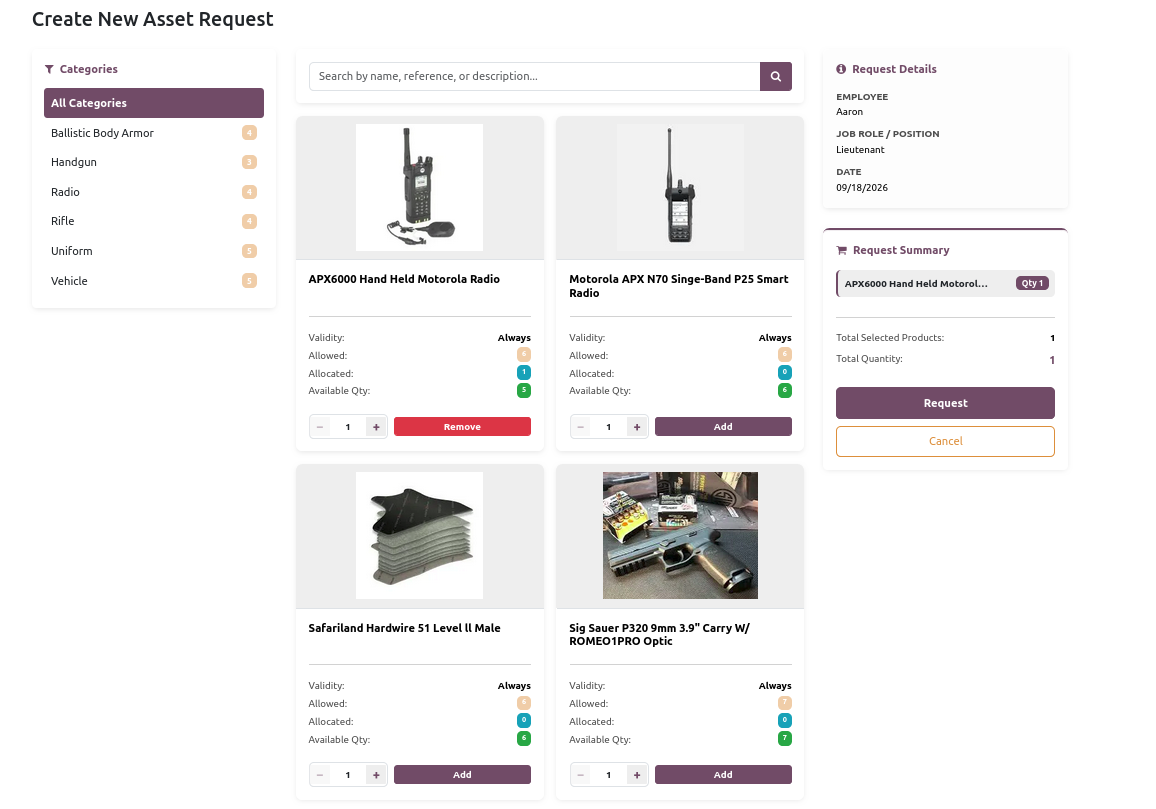The image size is (1156, 809).
Task: Increase quantity for Motorola APX N70 radio
Action: [637, 427]
